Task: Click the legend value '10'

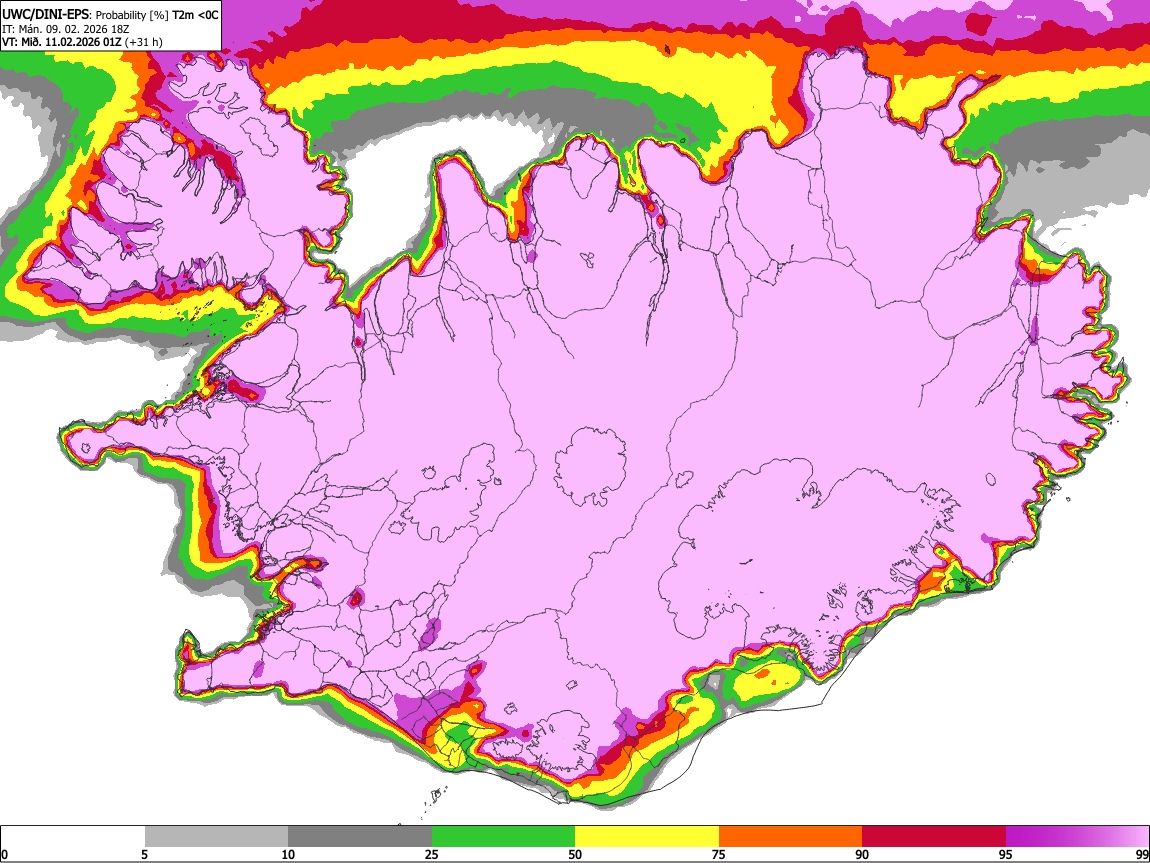Action: click(x=288, y=855)
